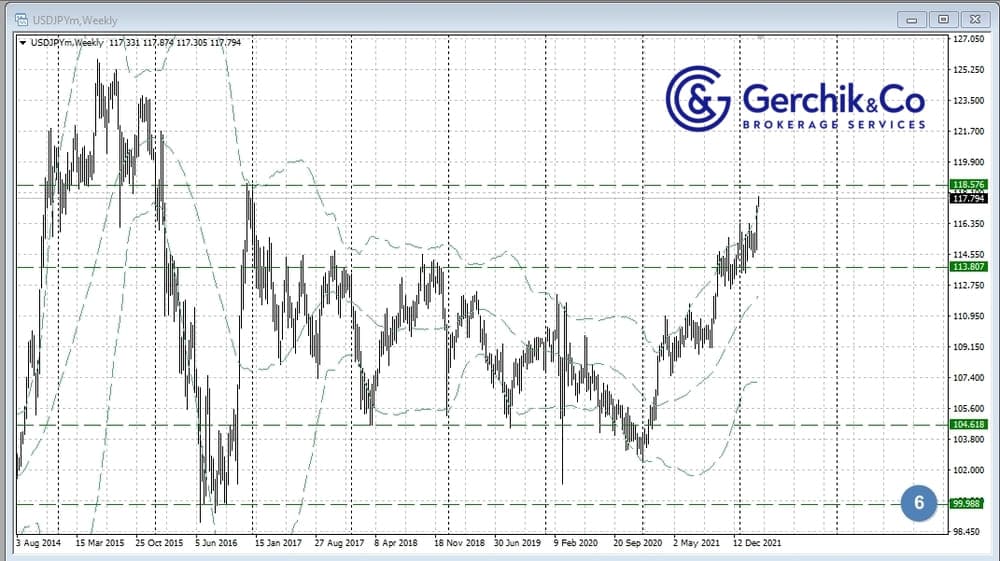Screen dimensions: 1000x561
Task: Click the 118.576 green price level tag
Action: pyautogui.click(x=969, y=185)
